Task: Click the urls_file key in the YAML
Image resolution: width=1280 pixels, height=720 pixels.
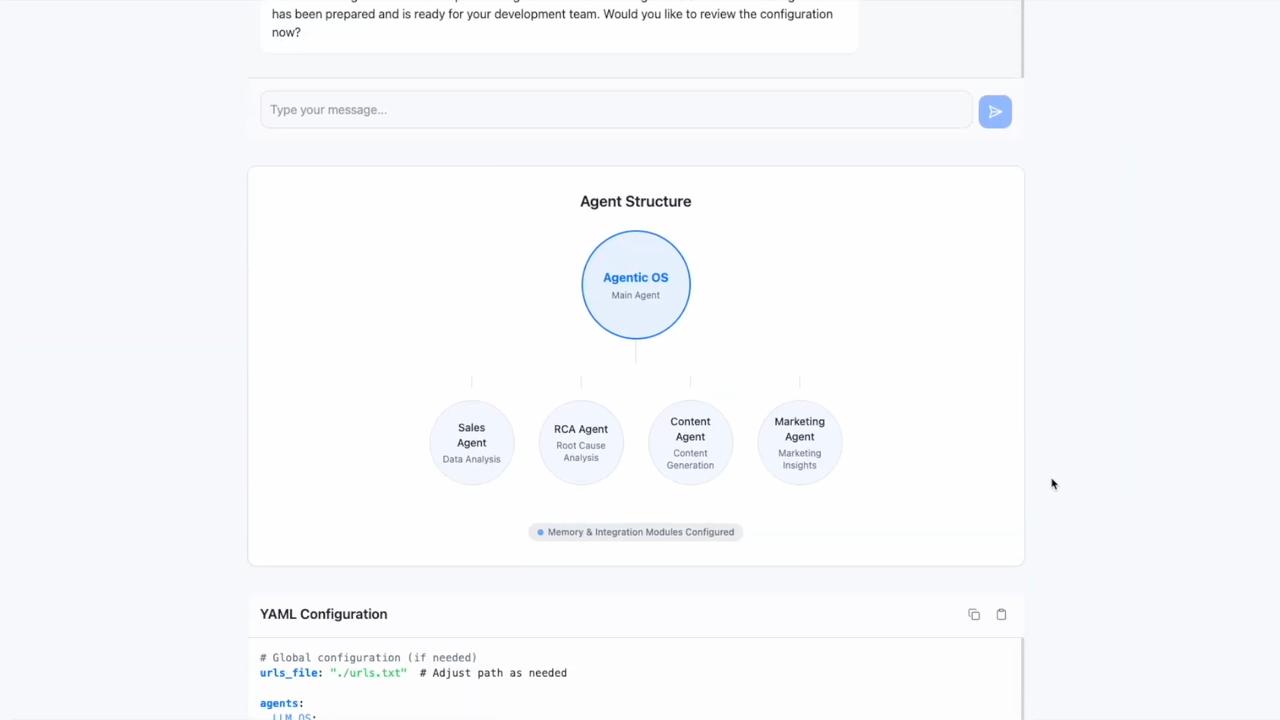Action: [291, 673]
